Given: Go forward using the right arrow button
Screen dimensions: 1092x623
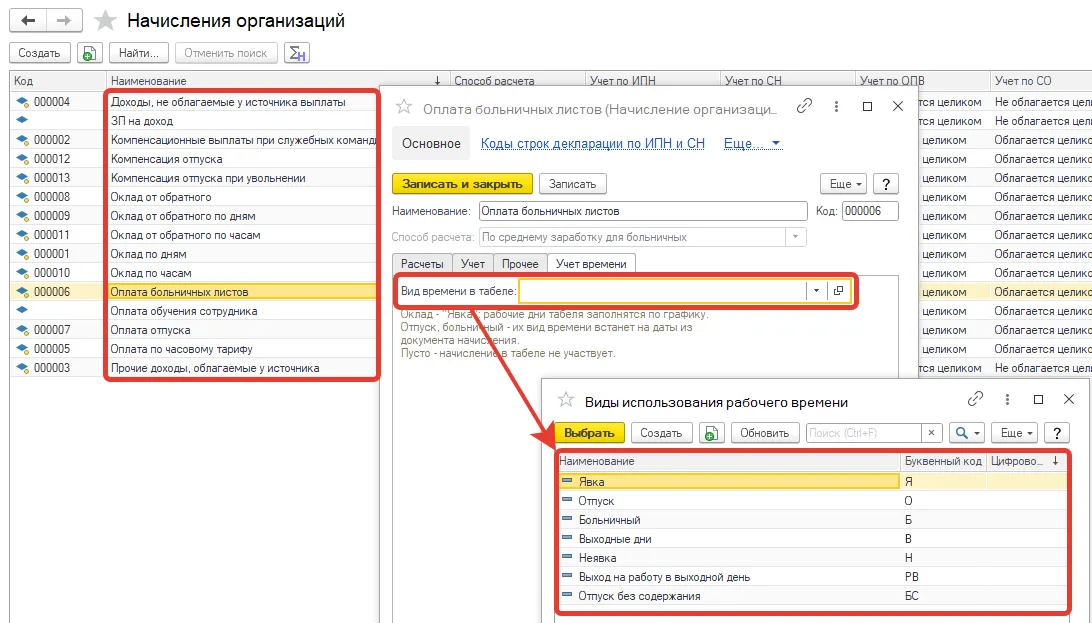Looking at the screenshot, I should (x=64, y=20).
